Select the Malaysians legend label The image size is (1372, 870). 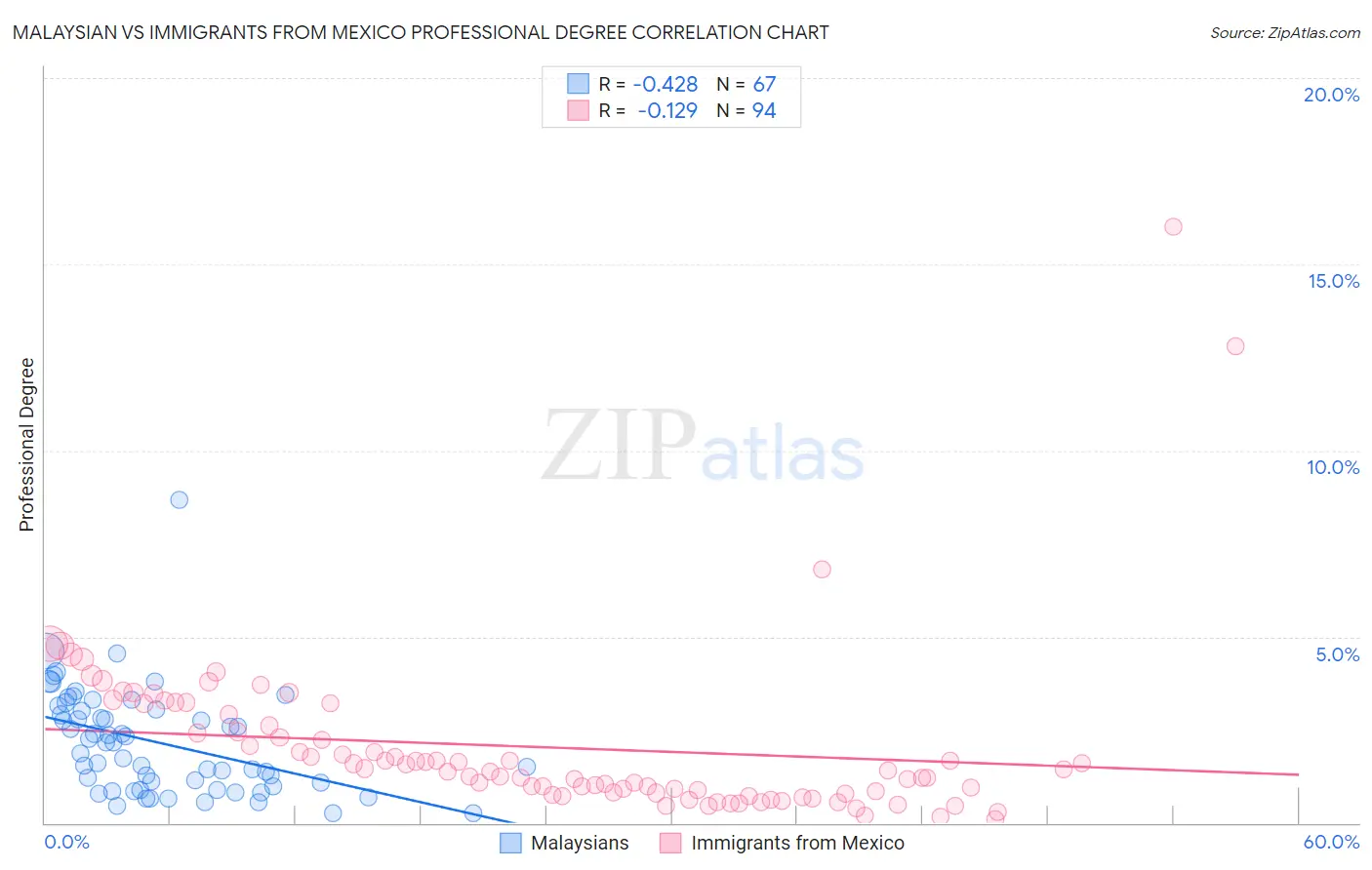[580, 843]
